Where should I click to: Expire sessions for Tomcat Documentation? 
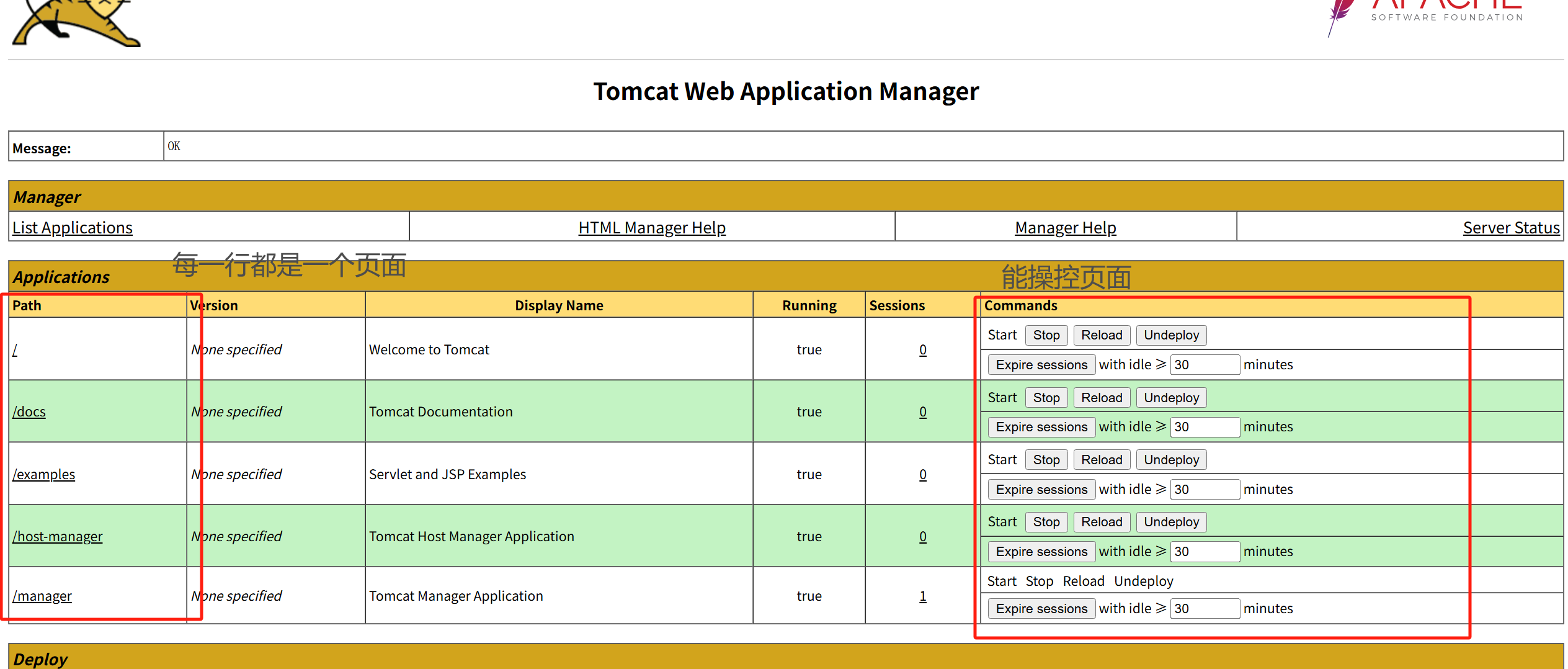click(1041, 427)
